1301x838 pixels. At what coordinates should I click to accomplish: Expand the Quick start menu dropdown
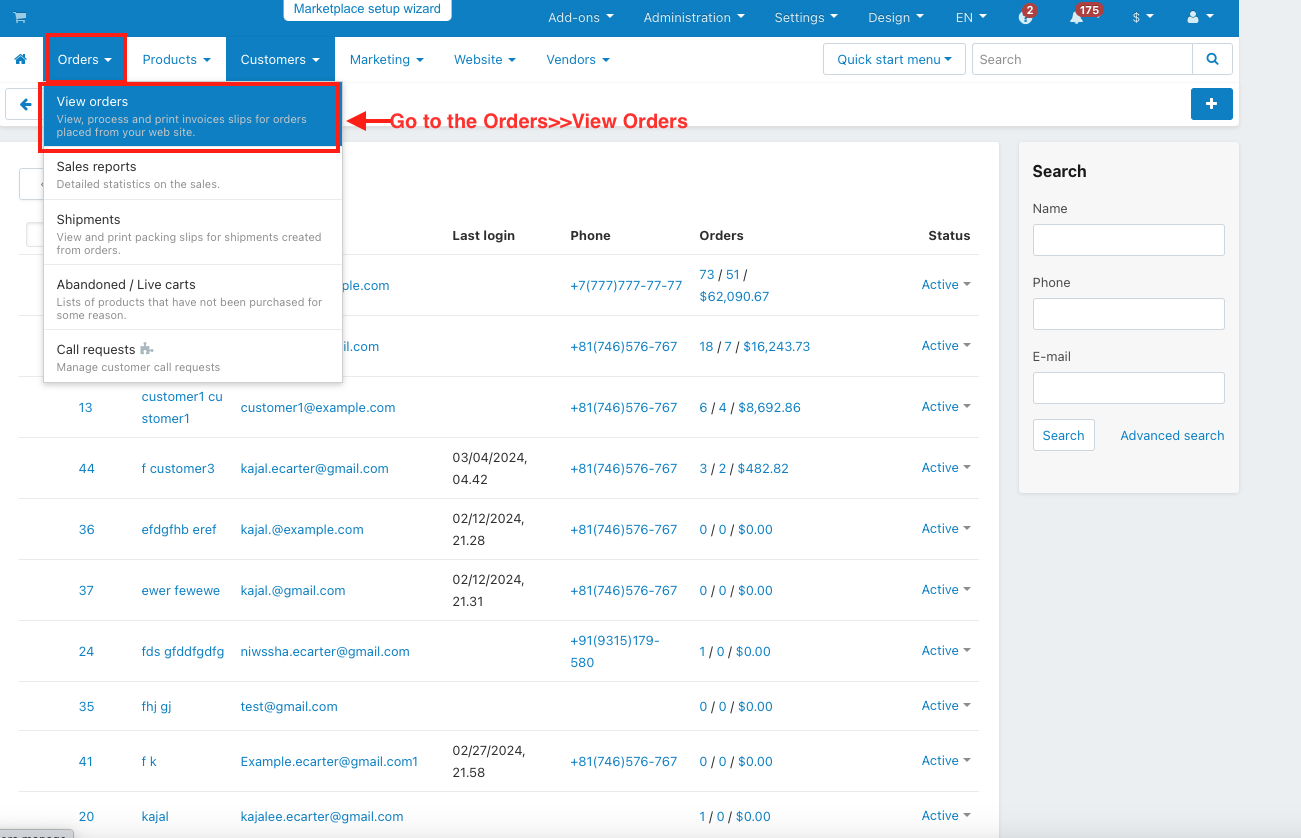(x=894, y=60)
